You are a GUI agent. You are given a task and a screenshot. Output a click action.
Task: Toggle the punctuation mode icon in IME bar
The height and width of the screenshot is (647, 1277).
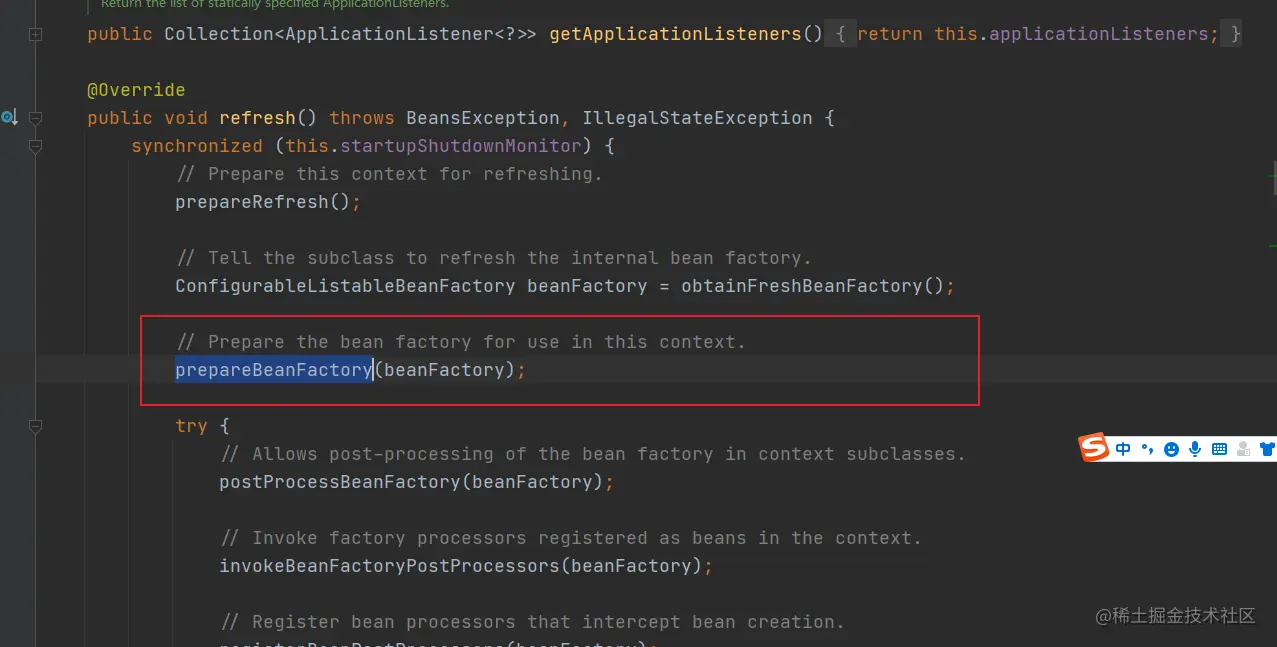tap(1148, 449)
